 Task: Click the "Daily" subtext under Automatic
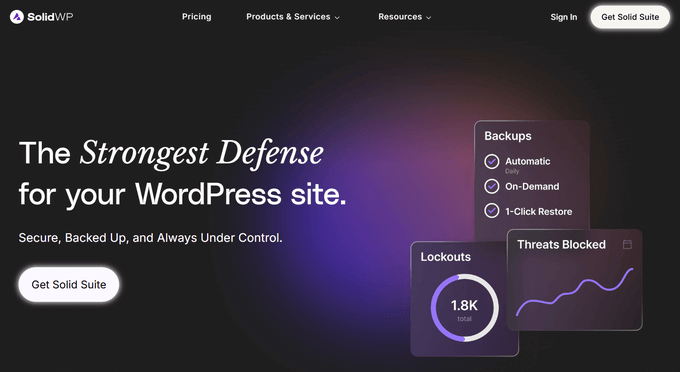[x=512, y=171]
